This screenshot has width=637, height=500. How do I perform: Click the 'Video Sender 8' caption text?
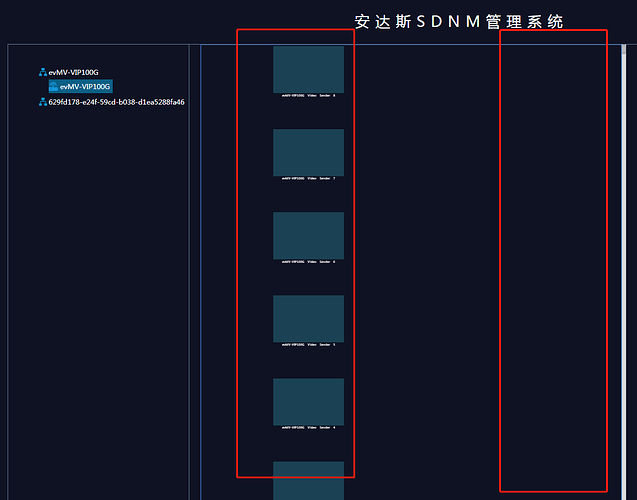coord(308,96)
